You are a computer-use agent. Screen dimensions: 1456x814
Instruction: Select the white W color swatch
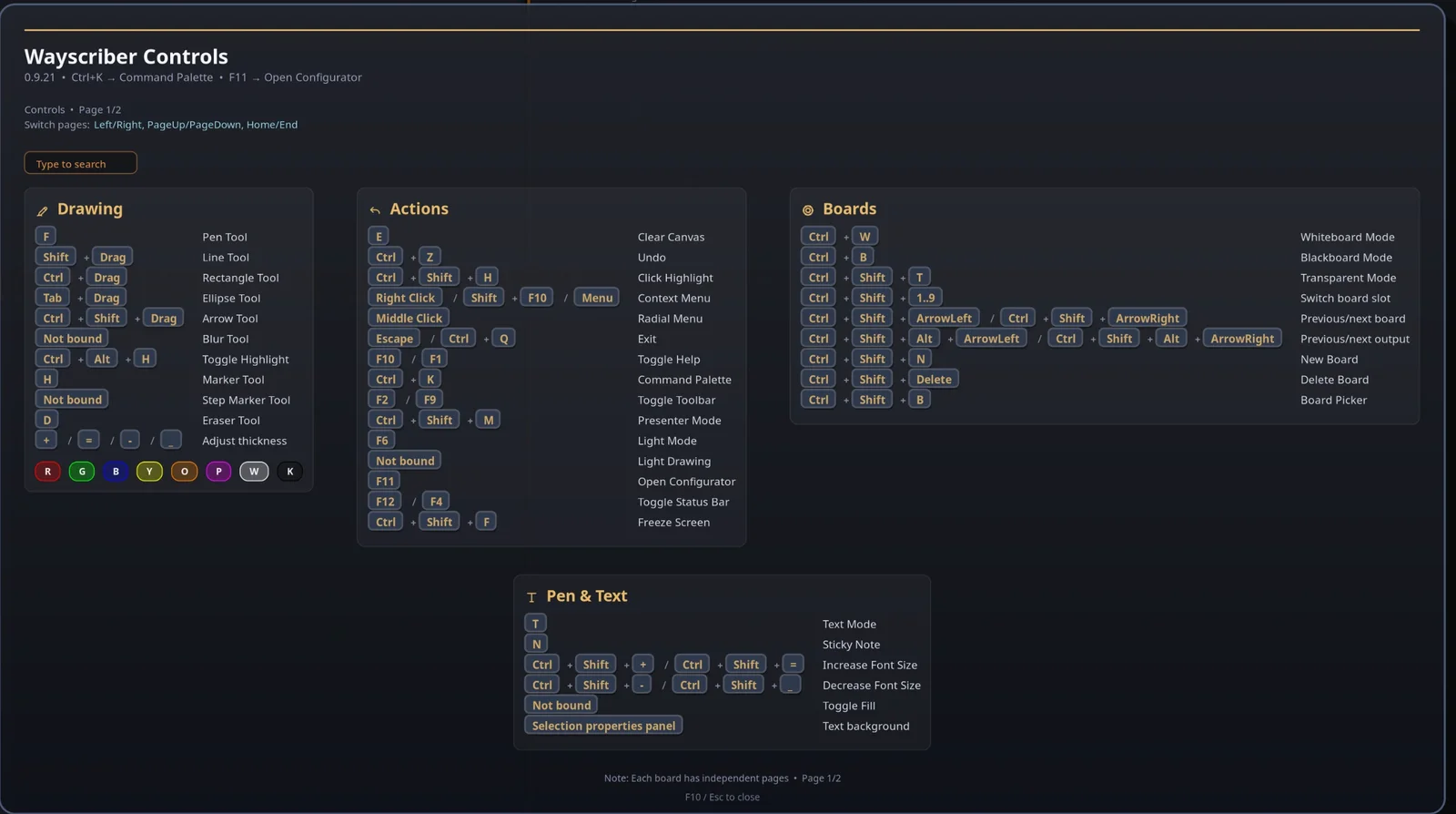pyautogui.click(x=254, y=471)
